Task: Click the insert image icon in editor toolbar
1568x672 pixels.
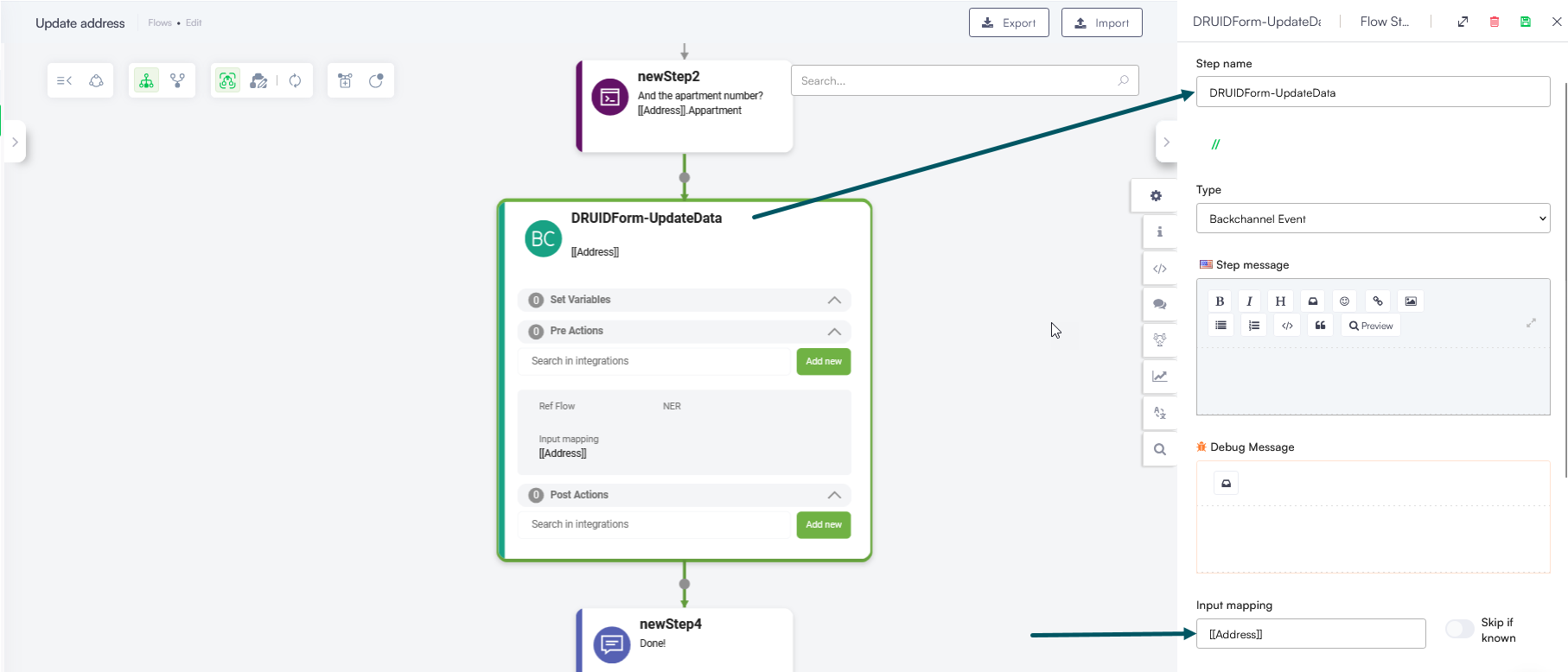Action: coord(1411,301)
